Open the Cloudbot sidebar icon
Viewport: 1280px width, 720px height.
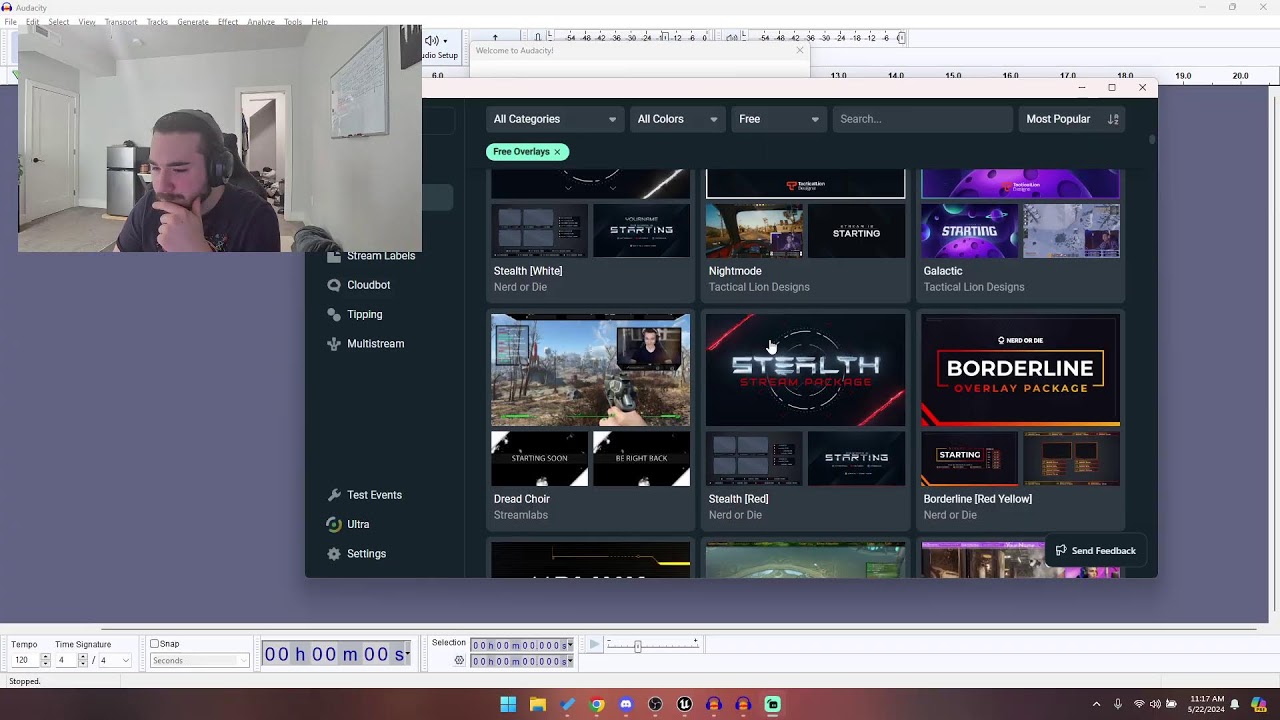334,285
